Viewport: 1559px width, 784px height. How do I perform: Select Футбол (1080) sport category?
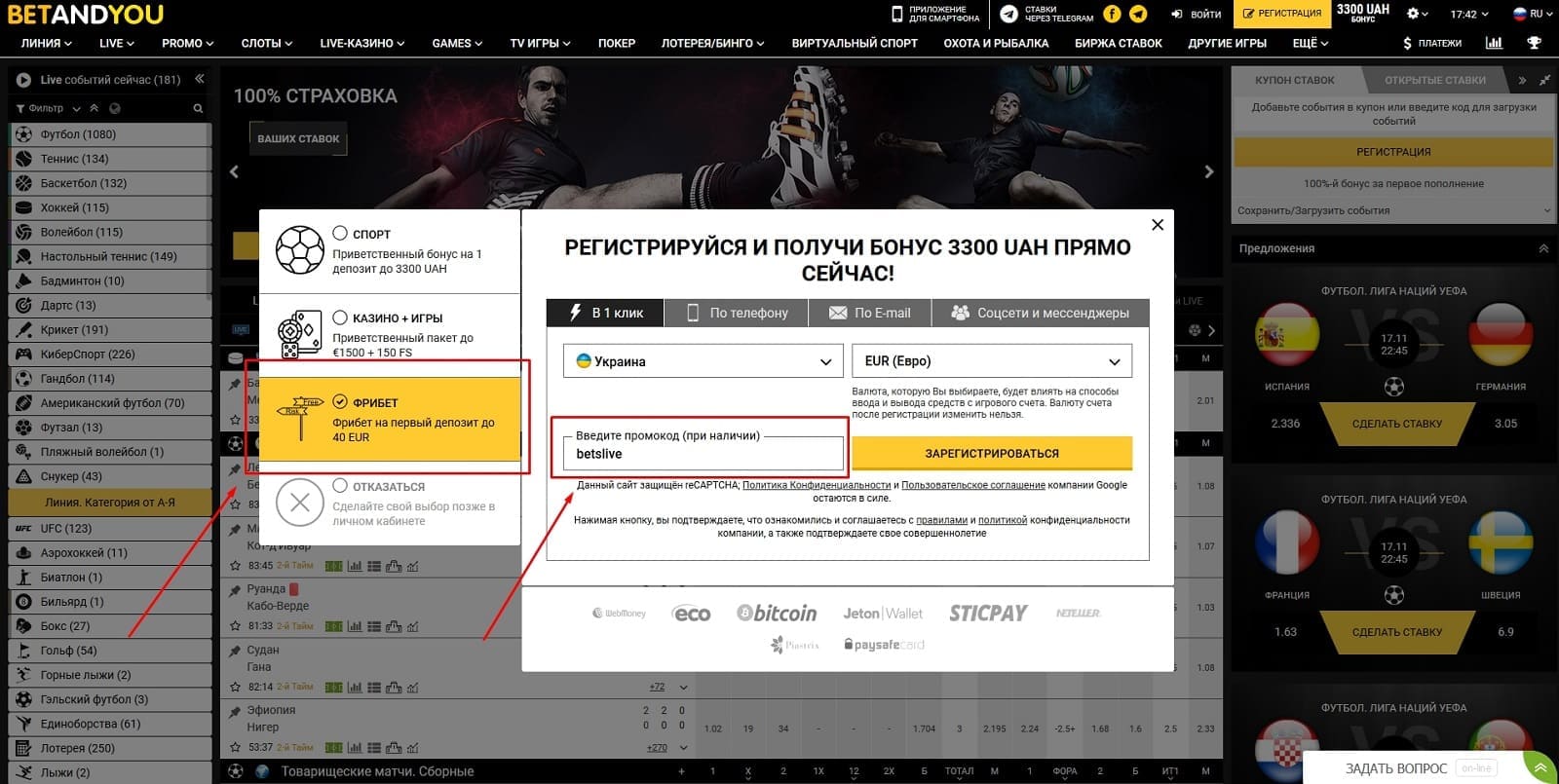tap(110, 134)
